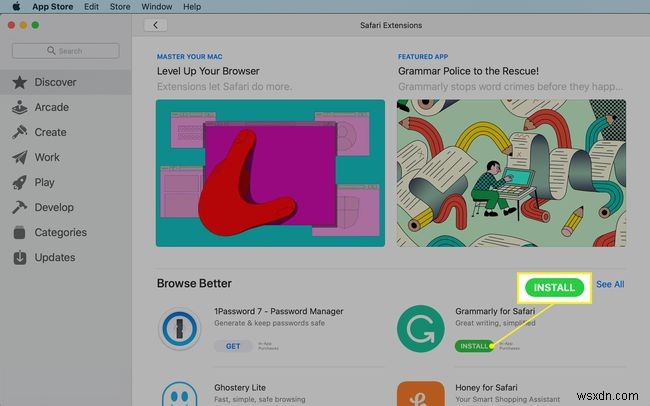Select the Categories icon
650x406 pixels.
coord(19,232)
